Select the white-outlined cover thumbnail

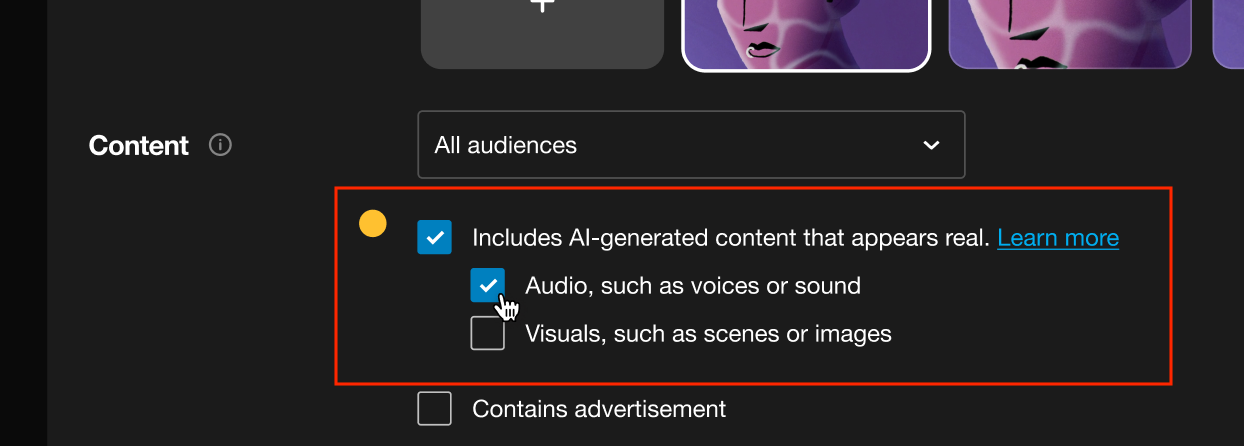coord(806,35)
